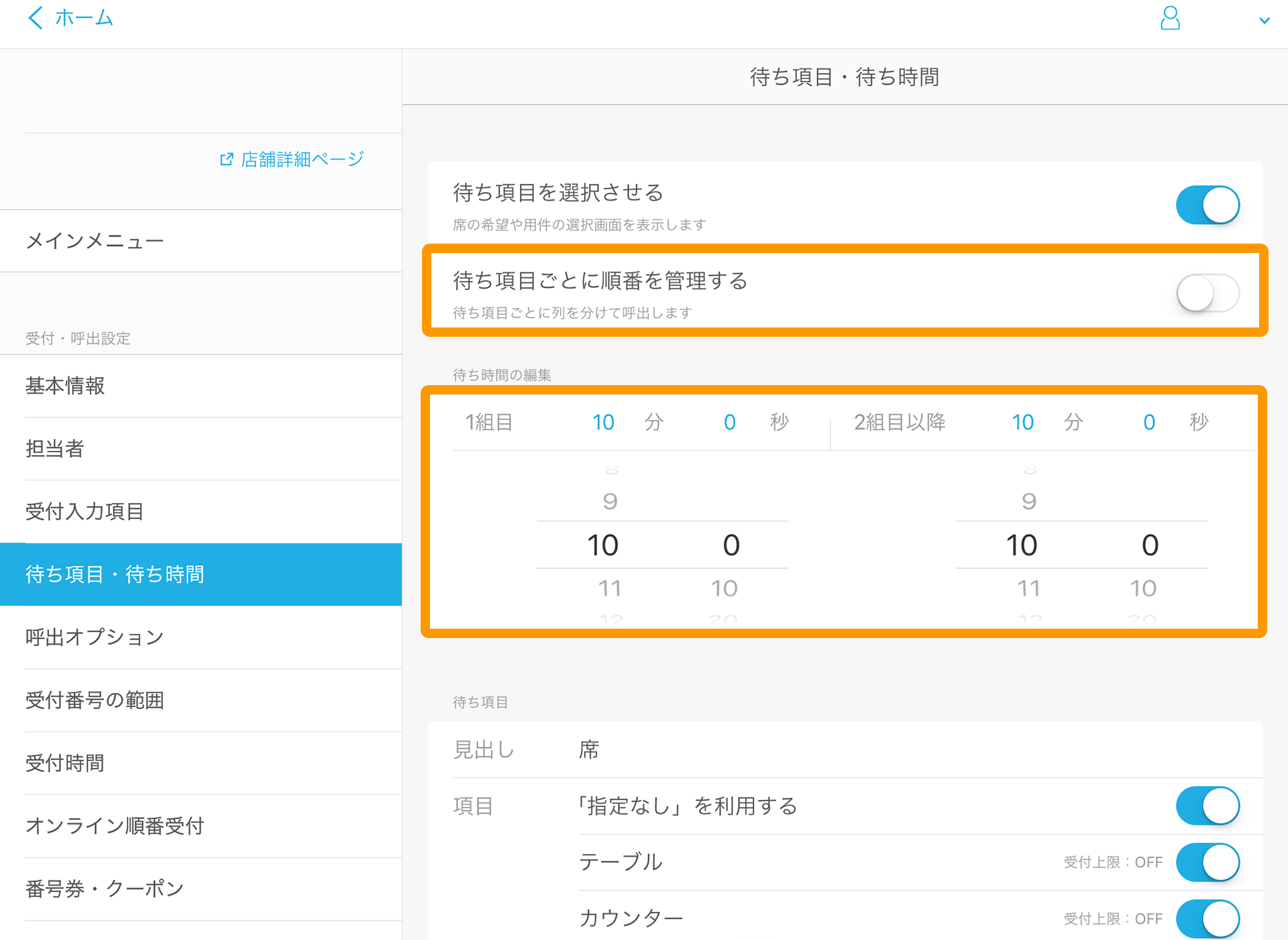This screenshot has height=940, width=1288.
Task: Toggle the カウンター item switch
Action: tap(1207, 919)
